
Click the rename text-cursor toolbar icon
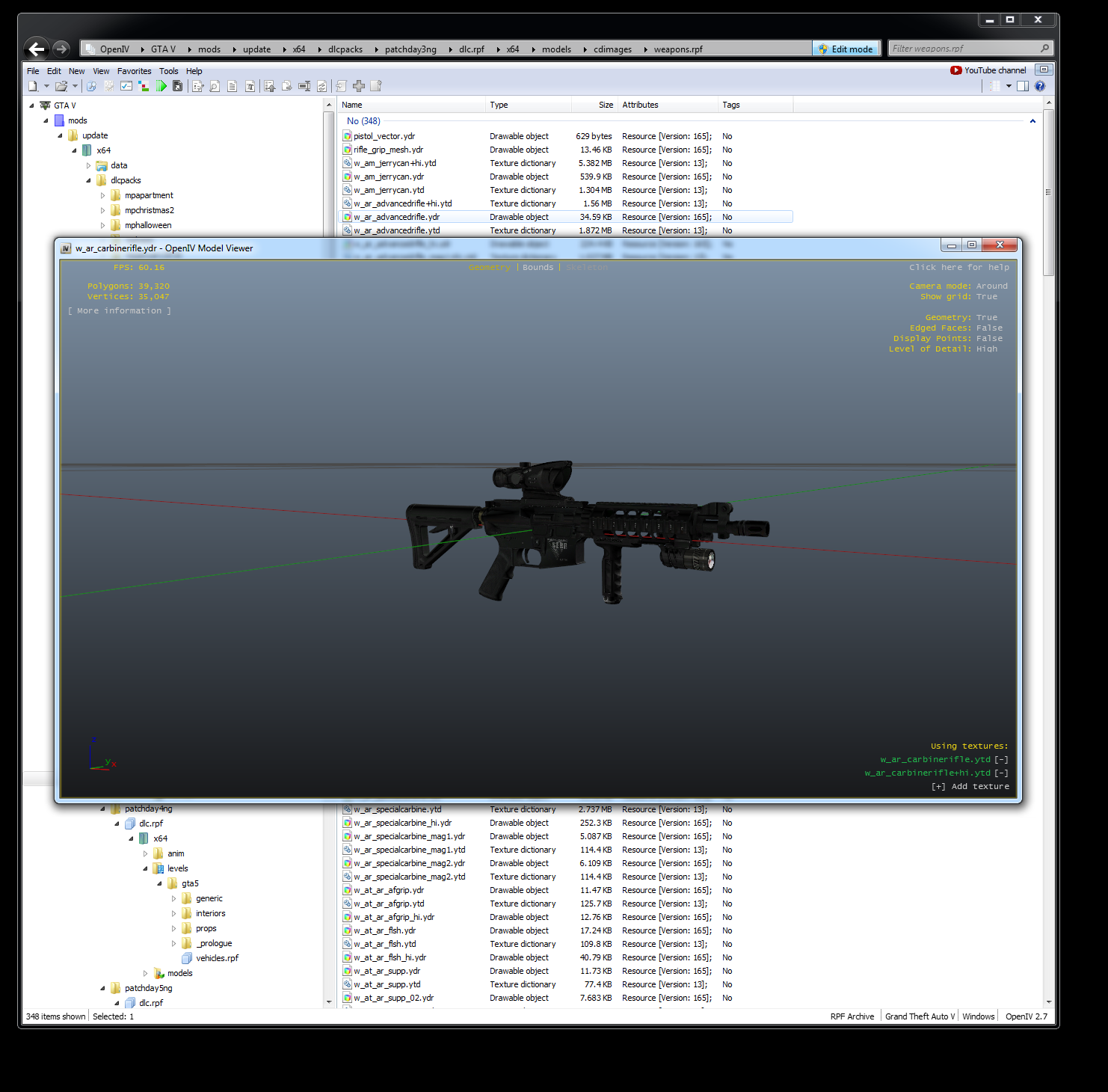(x=304, y=86)
